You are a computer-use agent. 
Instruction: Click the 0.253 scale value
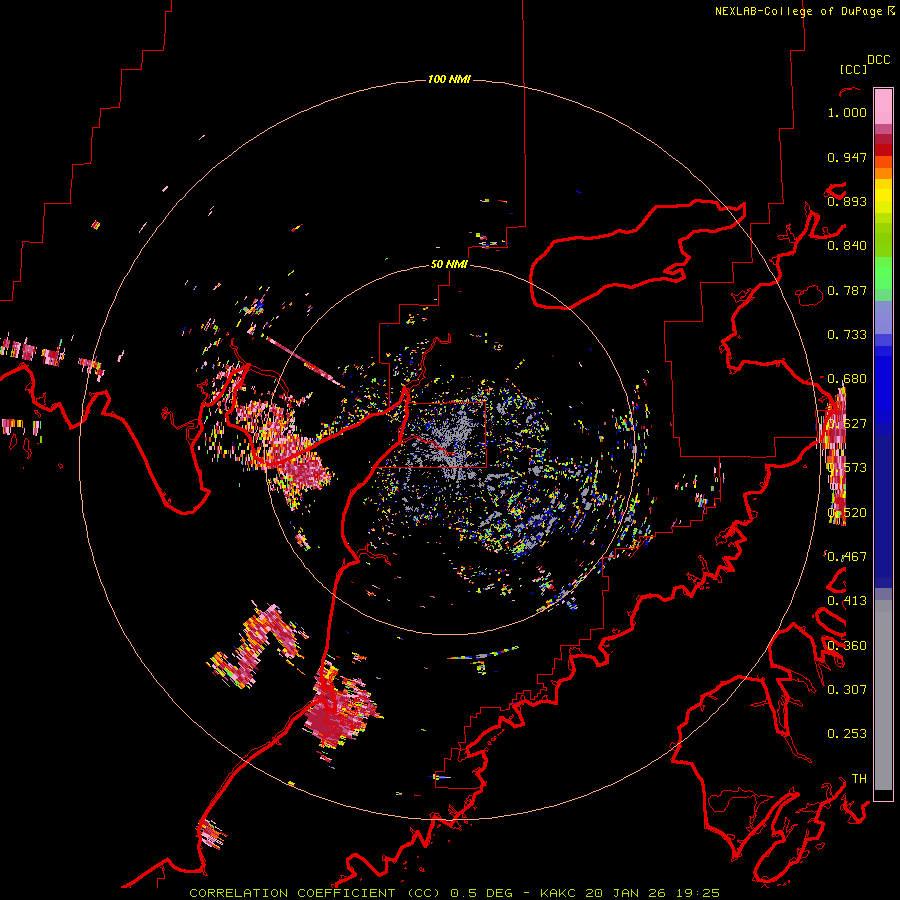pos(847,734)
